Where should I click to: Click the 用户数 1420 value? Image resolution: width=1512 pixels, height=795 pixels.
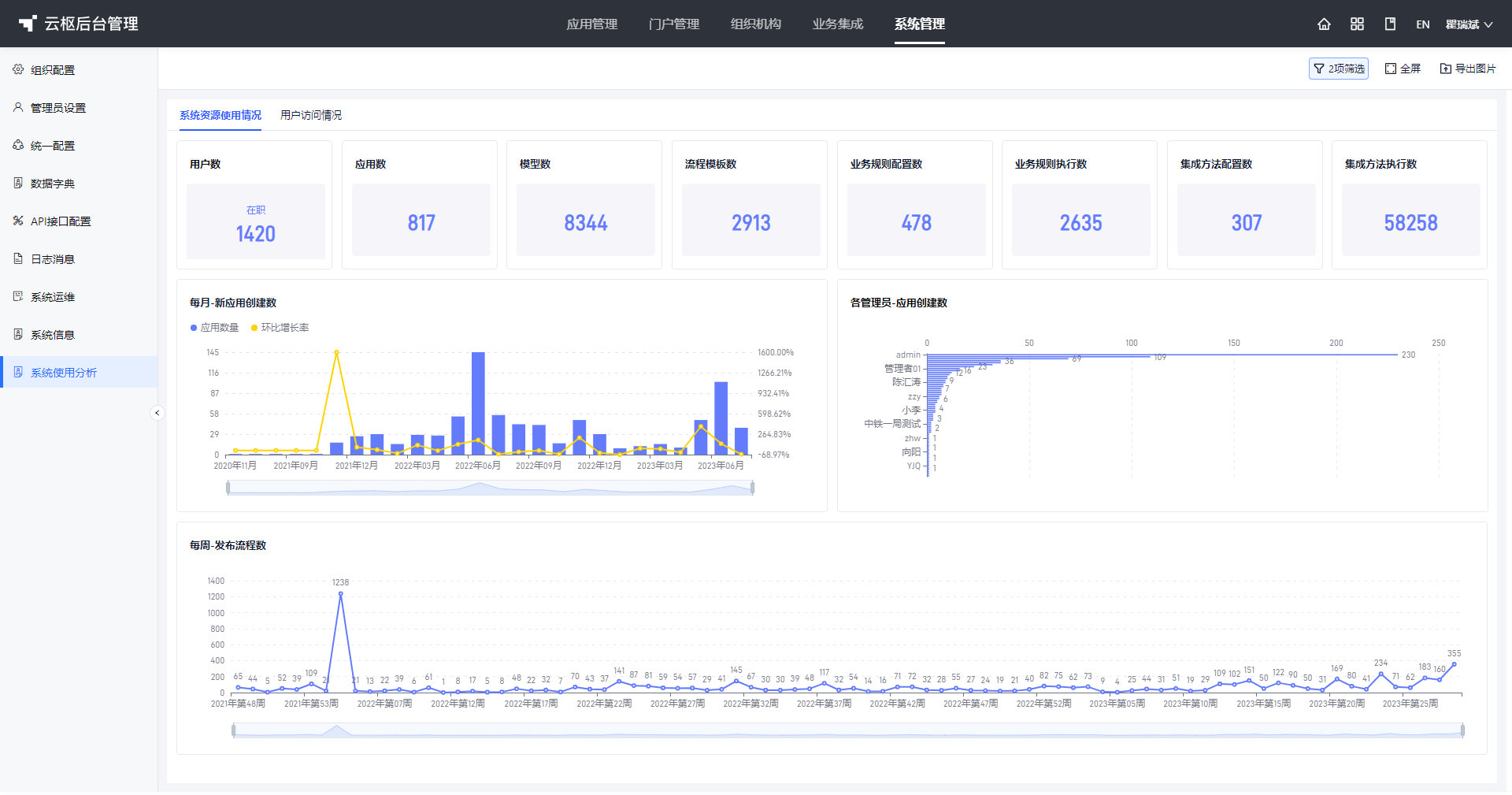[256, 234]
